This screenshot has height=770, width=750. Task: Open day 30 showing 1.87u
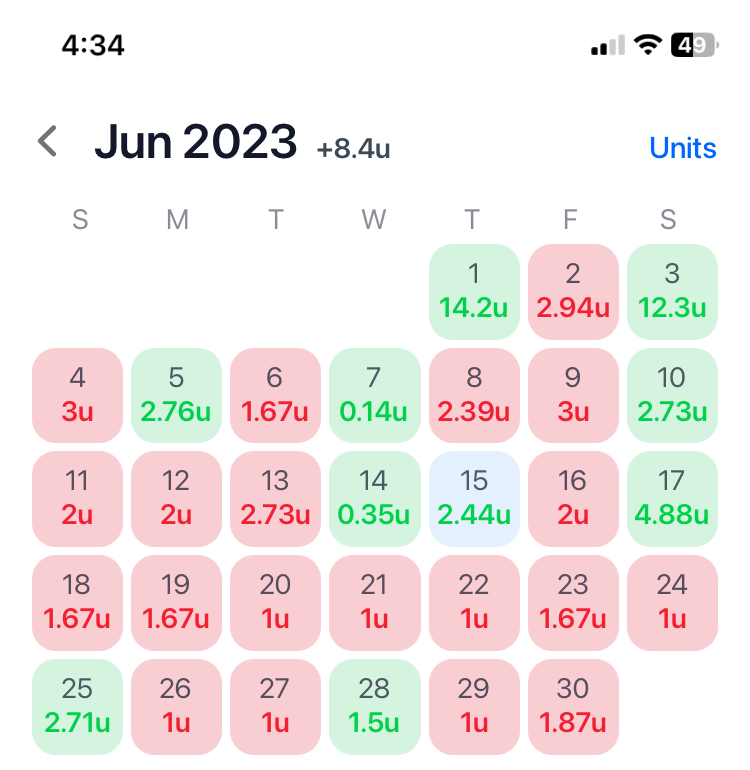(x=573, y=707)
